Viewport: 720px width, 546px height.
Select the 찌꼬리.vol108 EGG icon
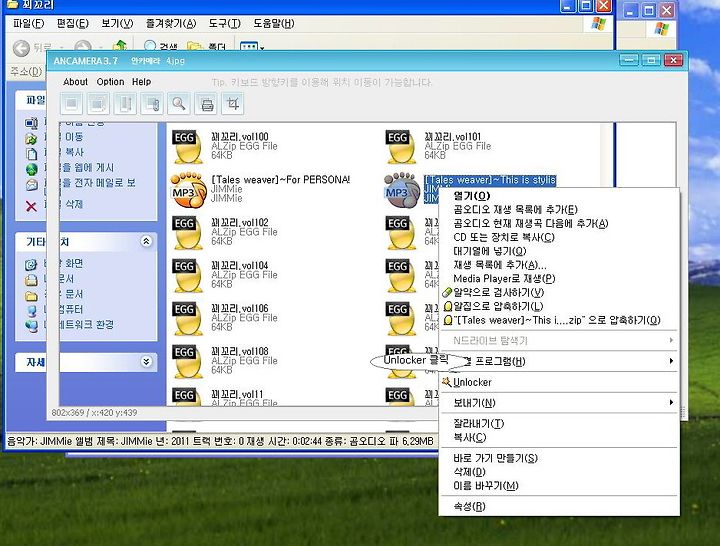(x=188, y=362)
